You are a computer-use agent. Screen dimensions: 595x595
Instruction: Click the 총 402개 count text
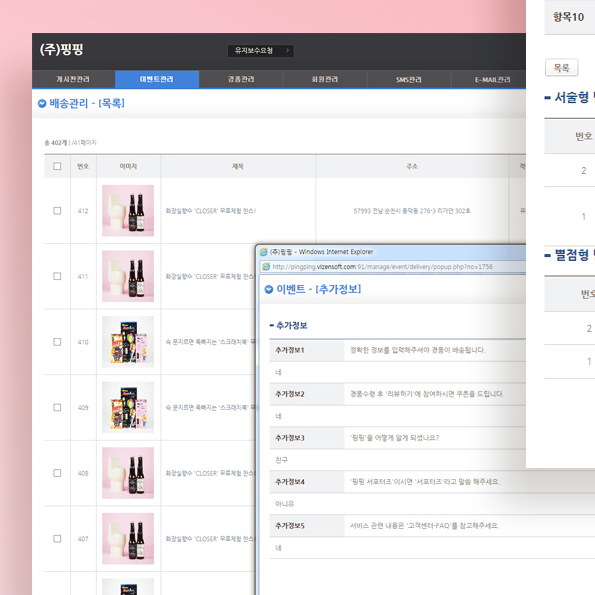pos(55,143)
